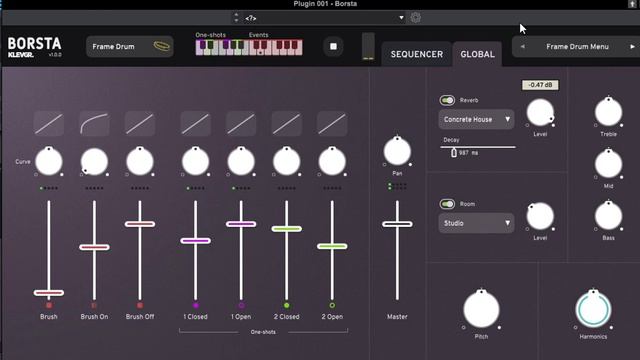The image size is (640, 360).
Task: Click the 1 Open curve shape icon
Action: click(x=241, y=123)
